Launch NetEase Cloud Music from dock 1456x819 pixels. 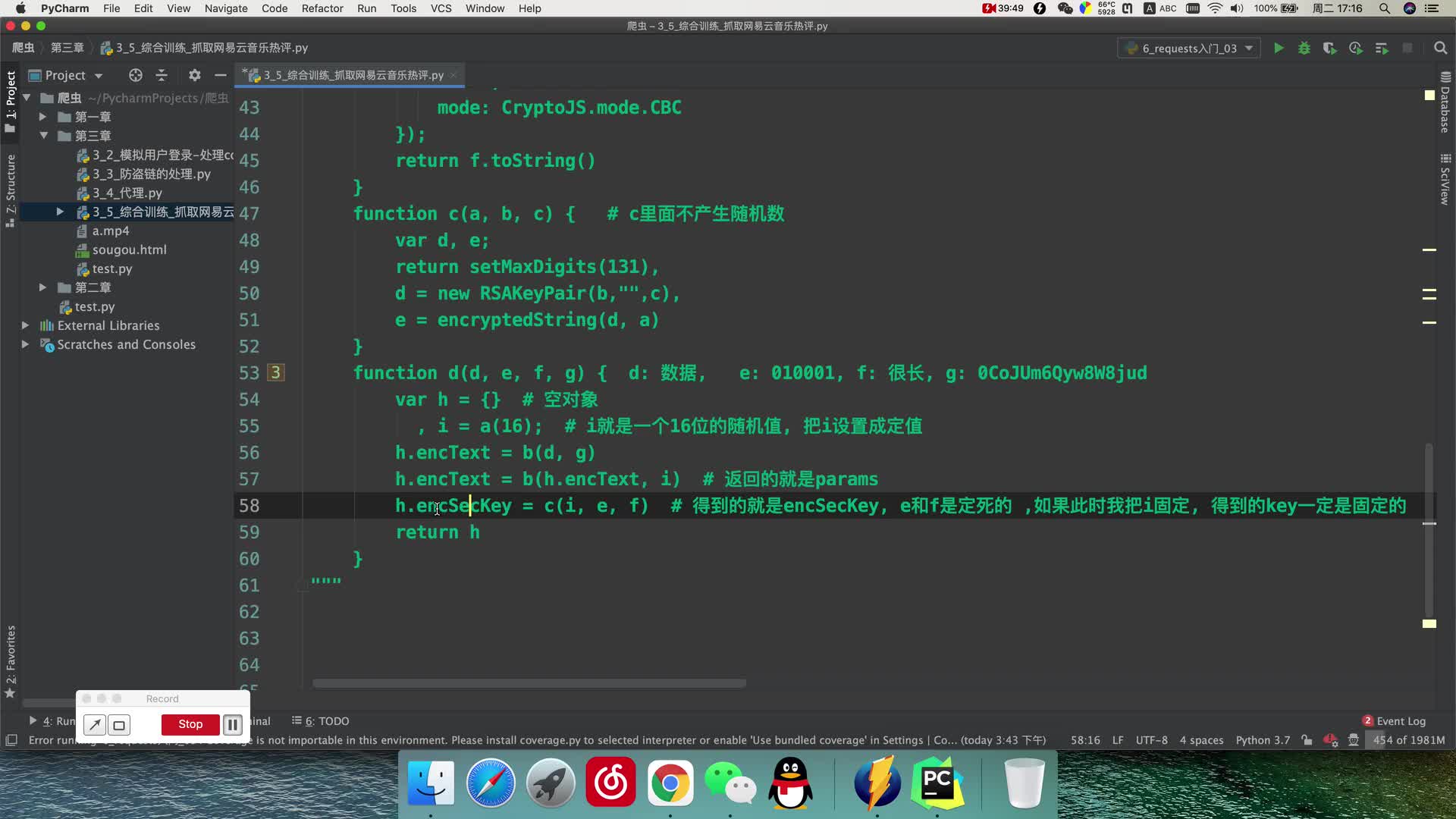pos(610,783)
